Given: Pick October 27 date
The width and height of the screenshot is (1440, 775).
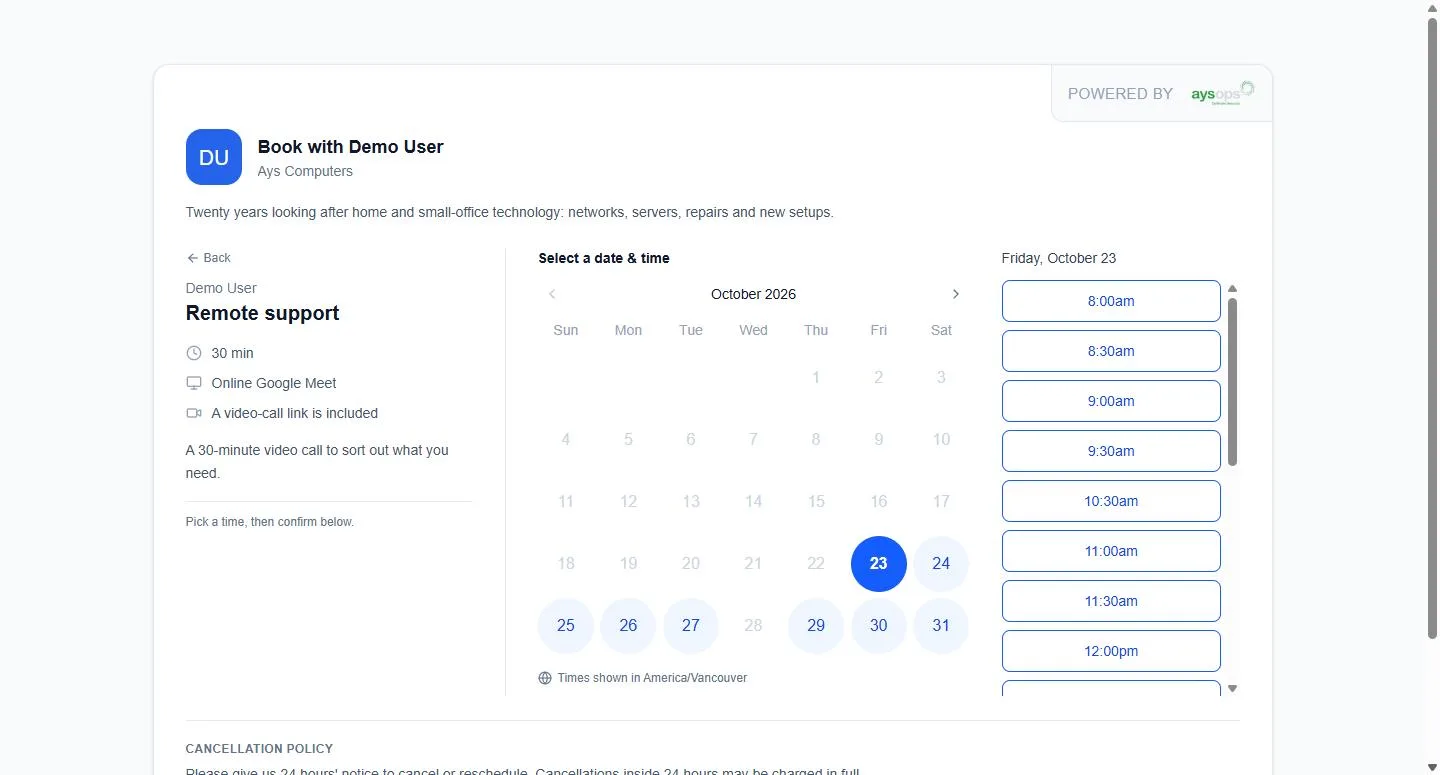Looking at the screenshot, I should coord(691,626).
